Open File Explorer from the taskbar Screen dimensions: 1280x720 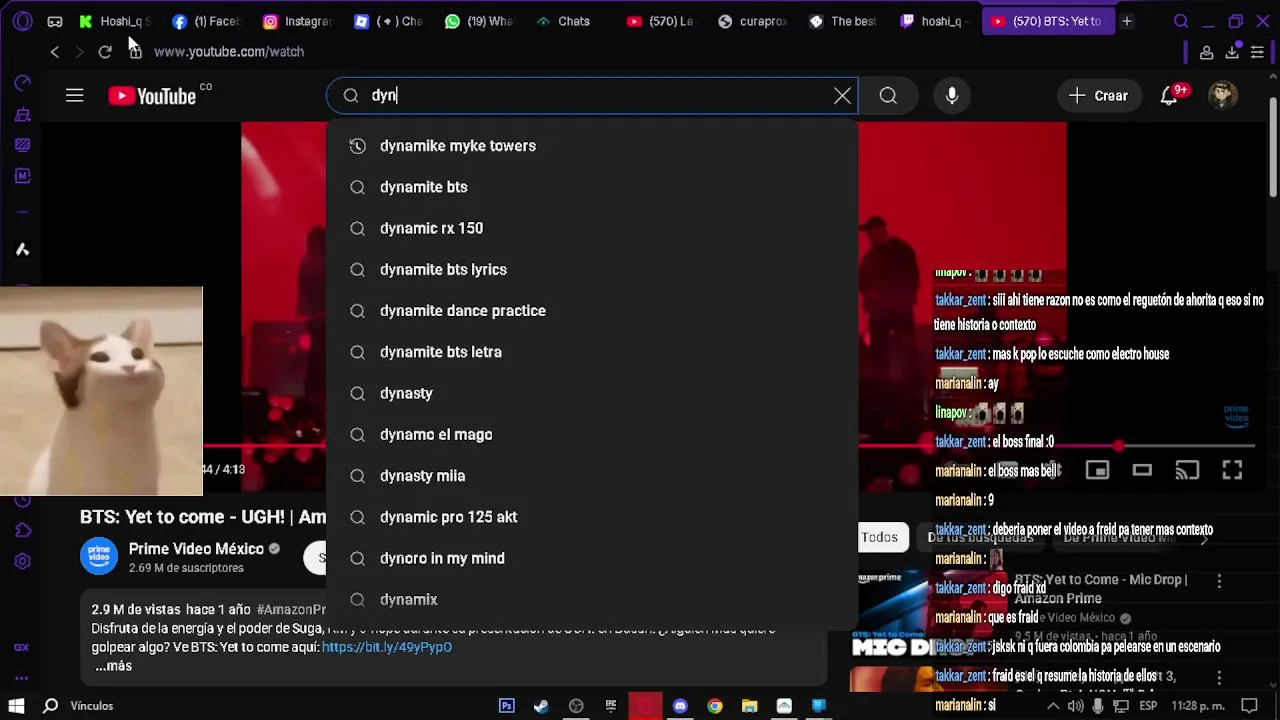[749, 706]
